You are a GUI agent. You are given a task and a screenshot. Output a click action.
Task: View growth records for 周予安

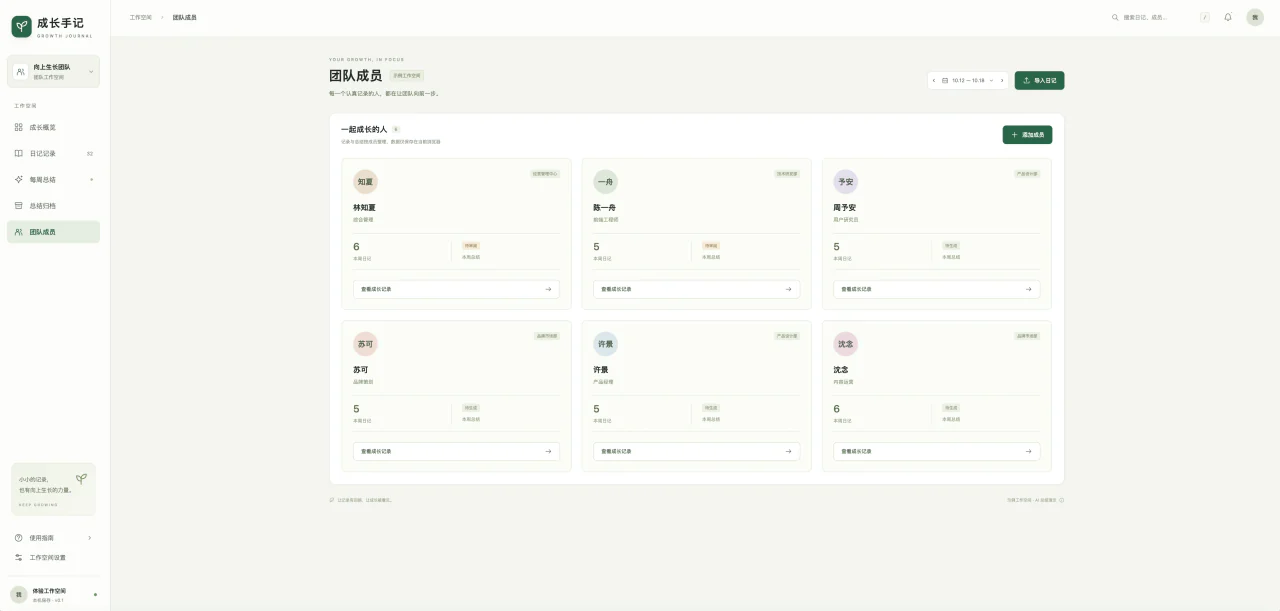(x=937, y=289)
